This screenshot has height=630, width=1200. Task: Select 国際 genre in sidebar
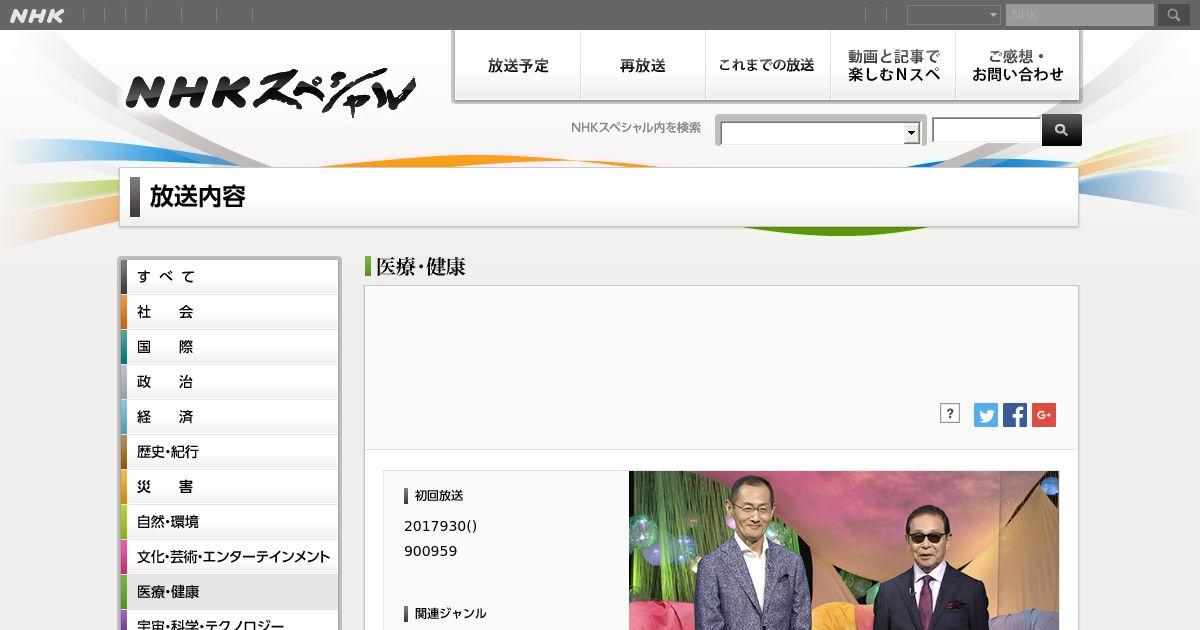pos(230,347)
